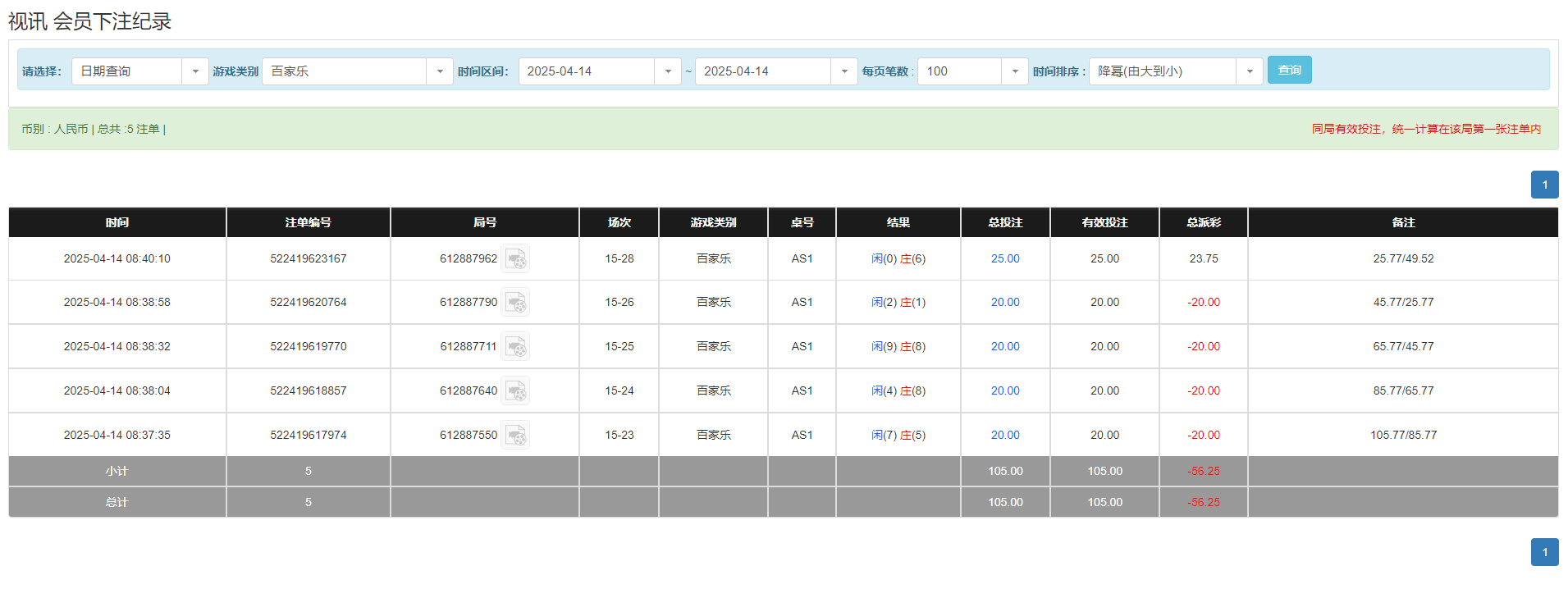View replay icon for round 612887640

coord(515,391)
